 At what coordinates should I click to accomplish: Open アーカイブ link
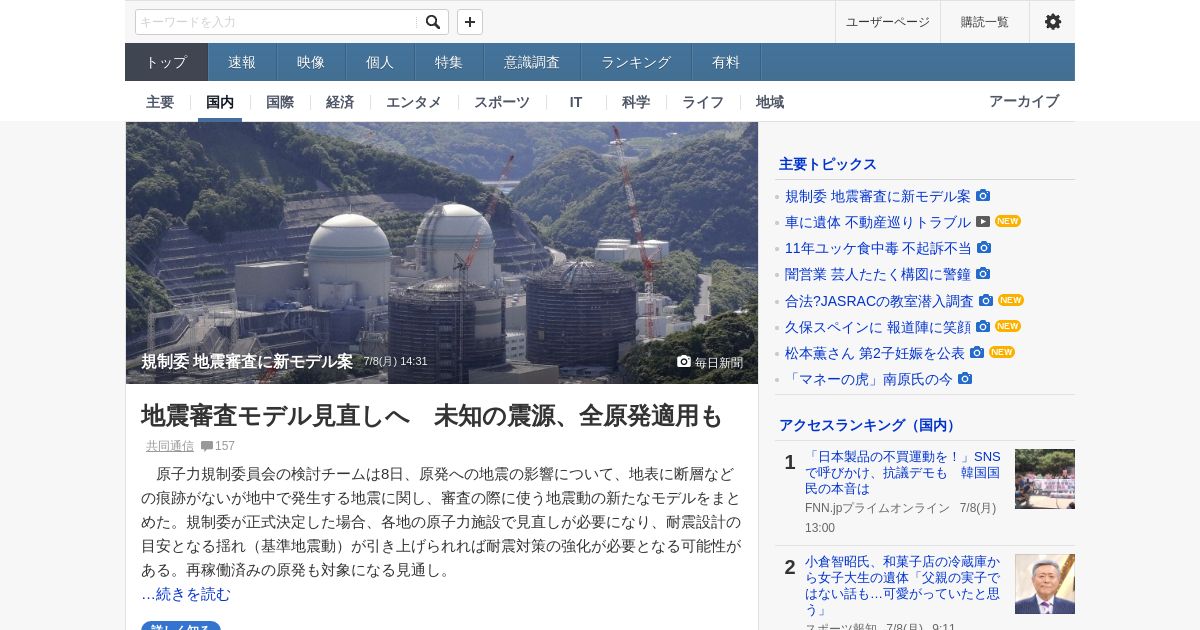[1024, 102]
